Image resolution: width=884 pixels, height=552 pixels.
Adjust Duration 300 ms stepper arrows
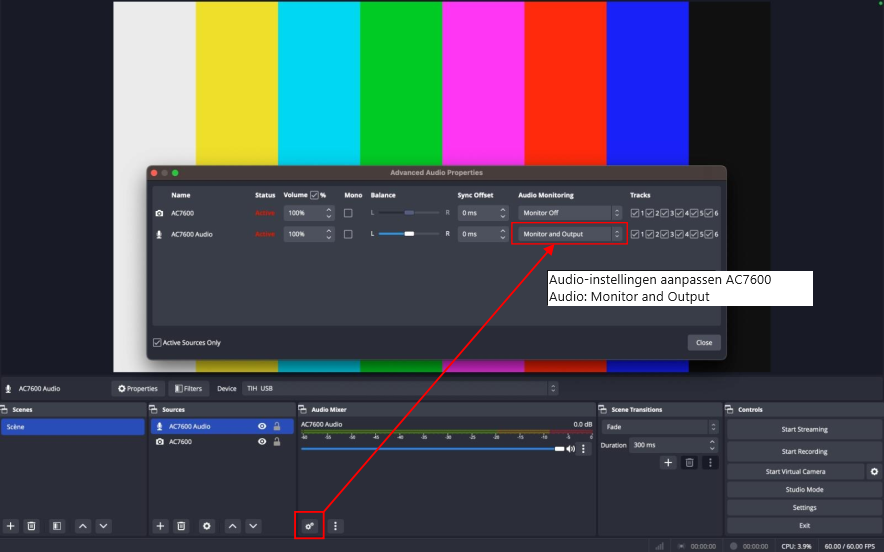[713, 445]
